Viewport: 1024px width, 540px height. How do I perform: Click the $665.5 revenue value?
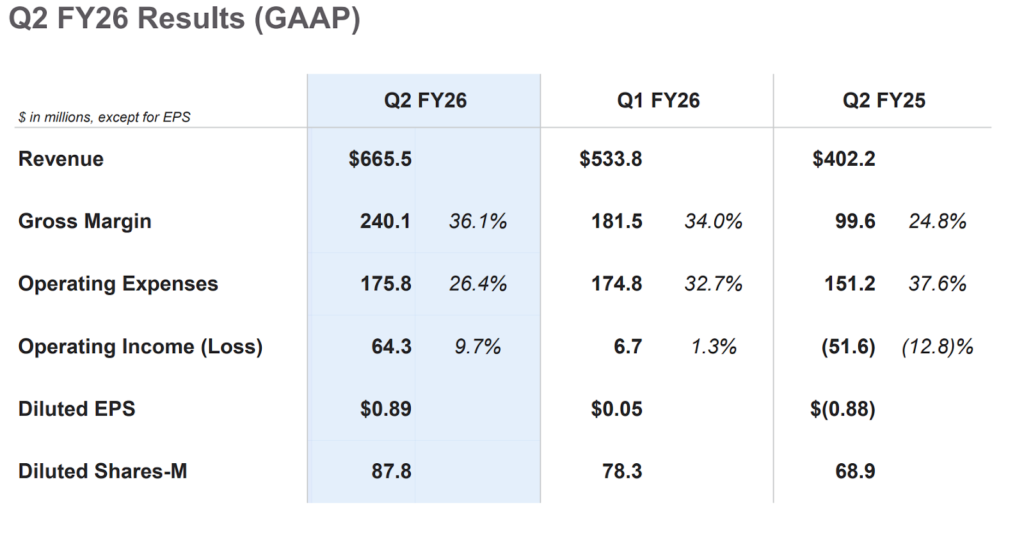click(x=380, y=159)
